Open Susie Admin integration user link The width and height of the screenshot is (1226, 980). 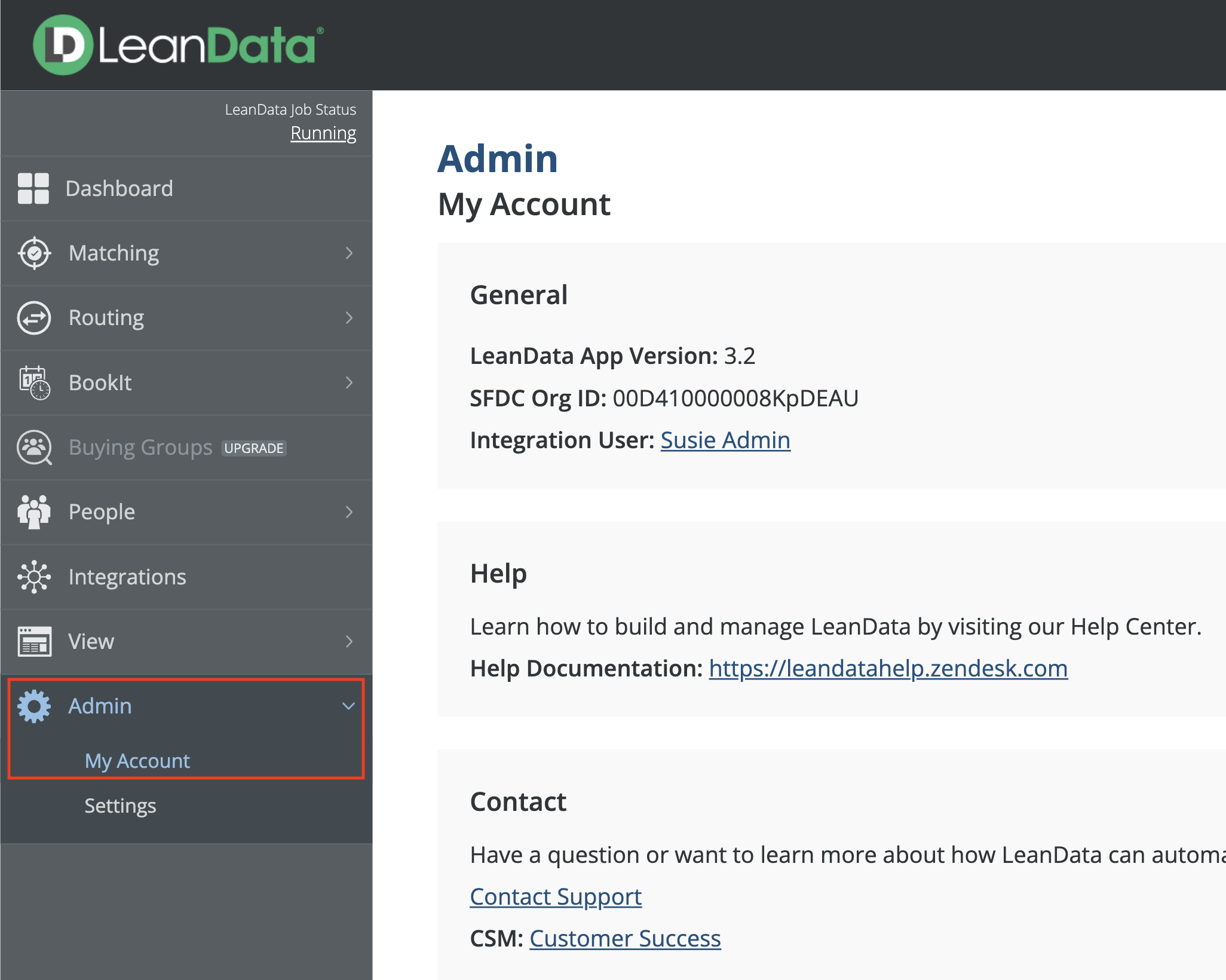[x=725, y=440]
